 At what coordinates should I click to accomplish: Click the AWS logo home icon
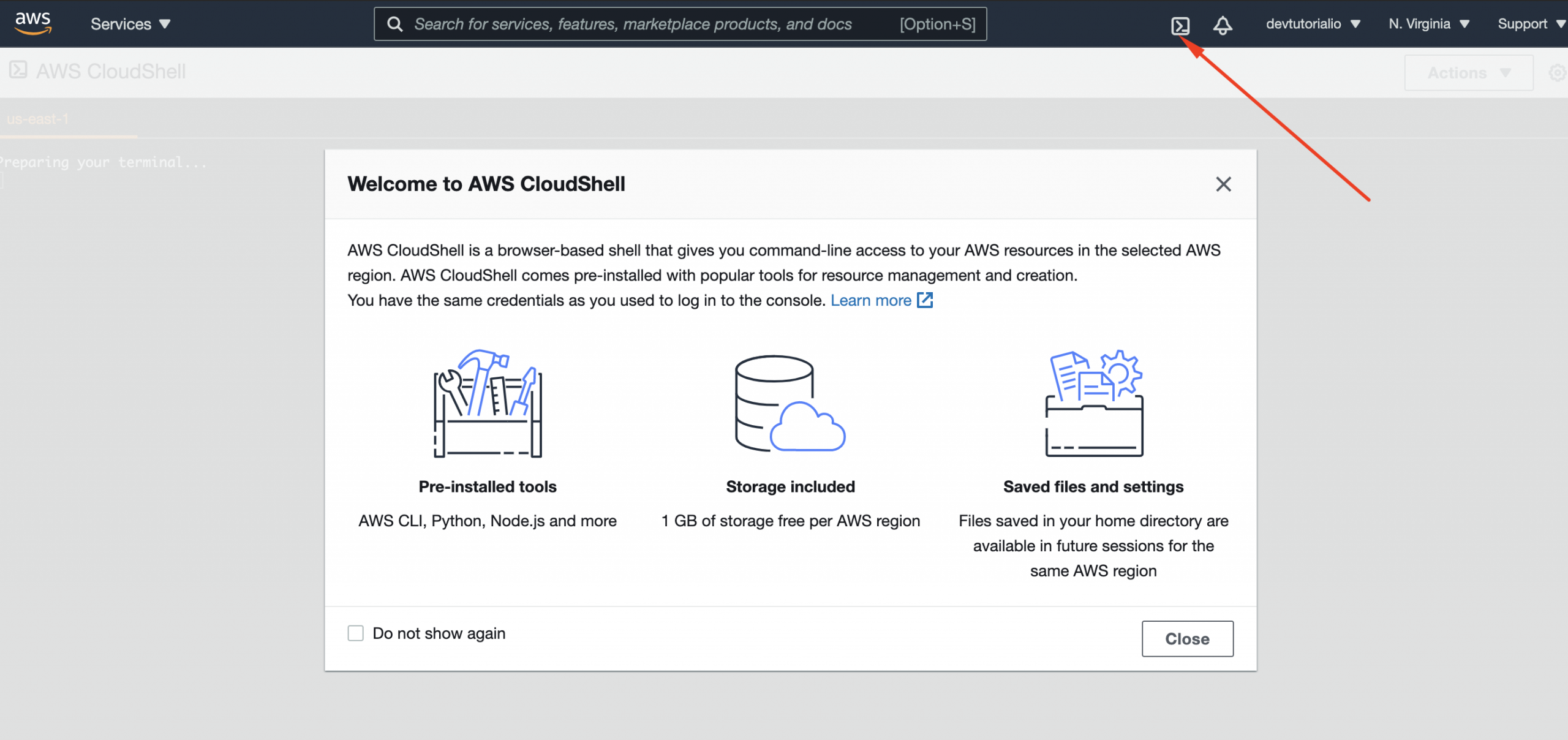tap(33, 23)
